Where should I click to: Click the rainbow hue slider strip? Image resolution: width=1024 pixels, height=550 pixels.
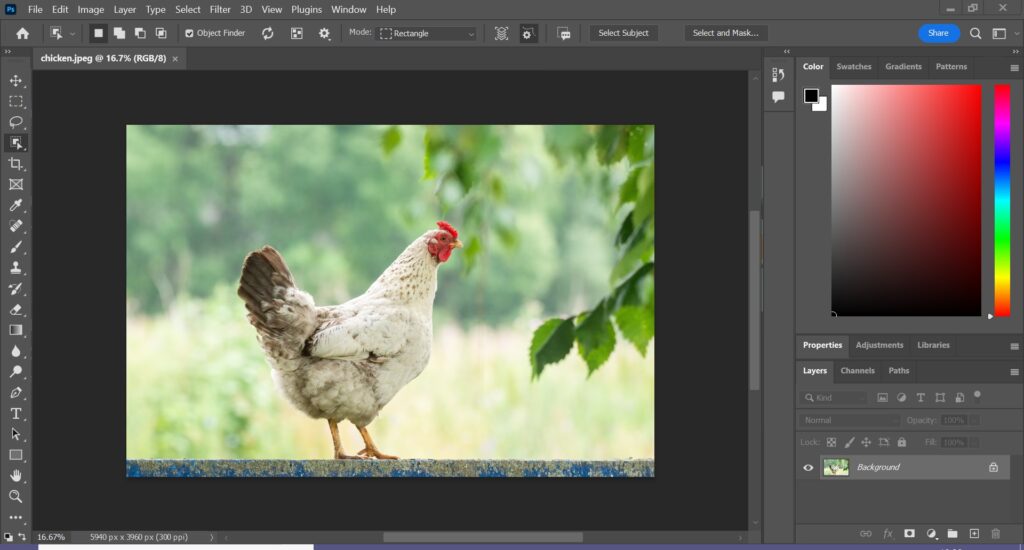[1001, 200]
